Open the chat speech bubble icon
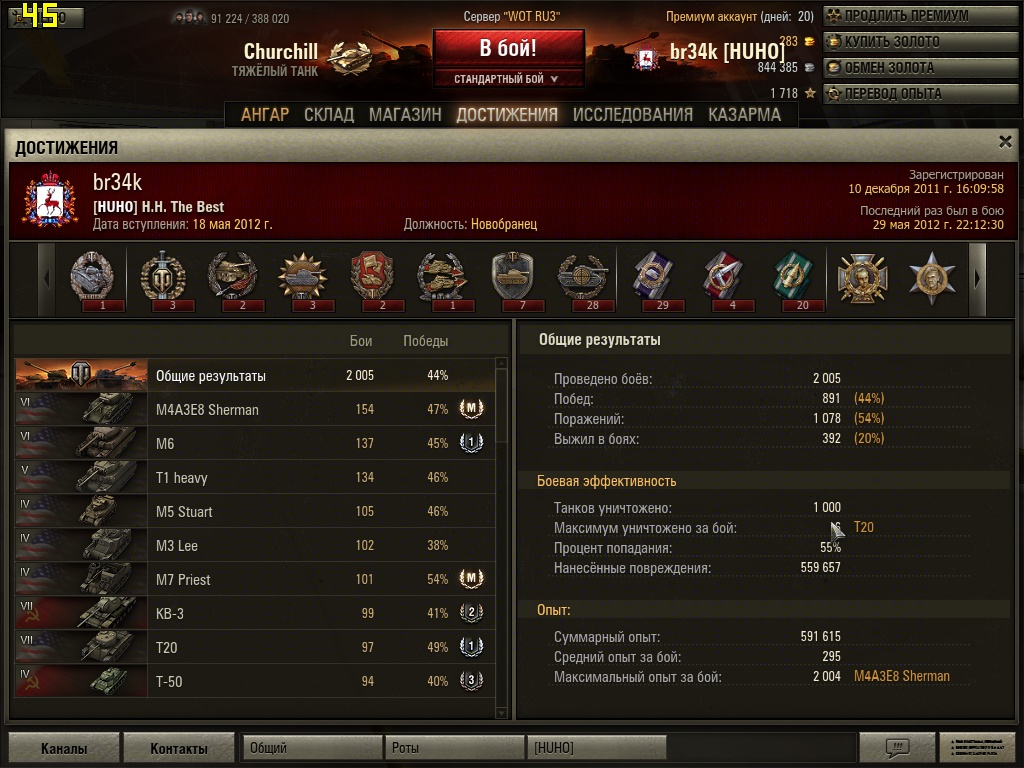Screen dimensions: 1024x768 pos(897,747)
